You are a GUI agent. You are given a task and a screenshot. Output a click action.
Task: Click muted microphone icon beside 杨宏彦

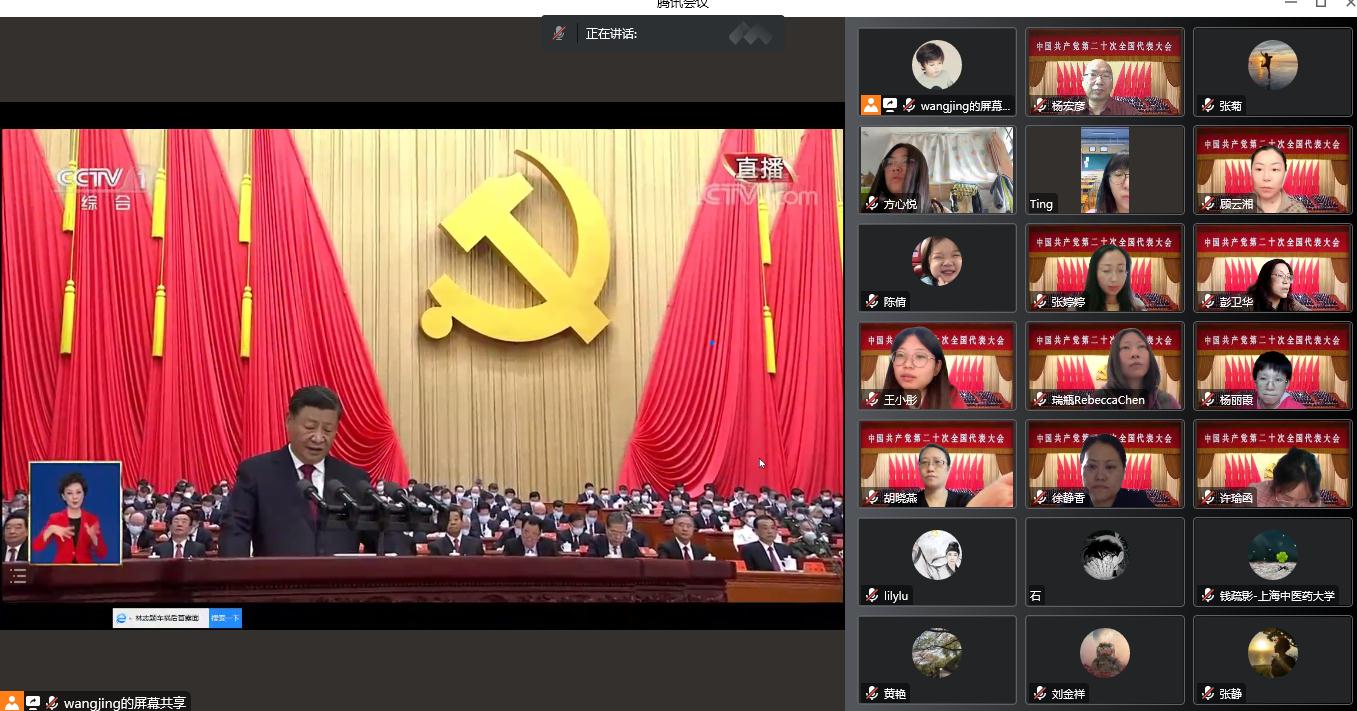coord(1040,106)
